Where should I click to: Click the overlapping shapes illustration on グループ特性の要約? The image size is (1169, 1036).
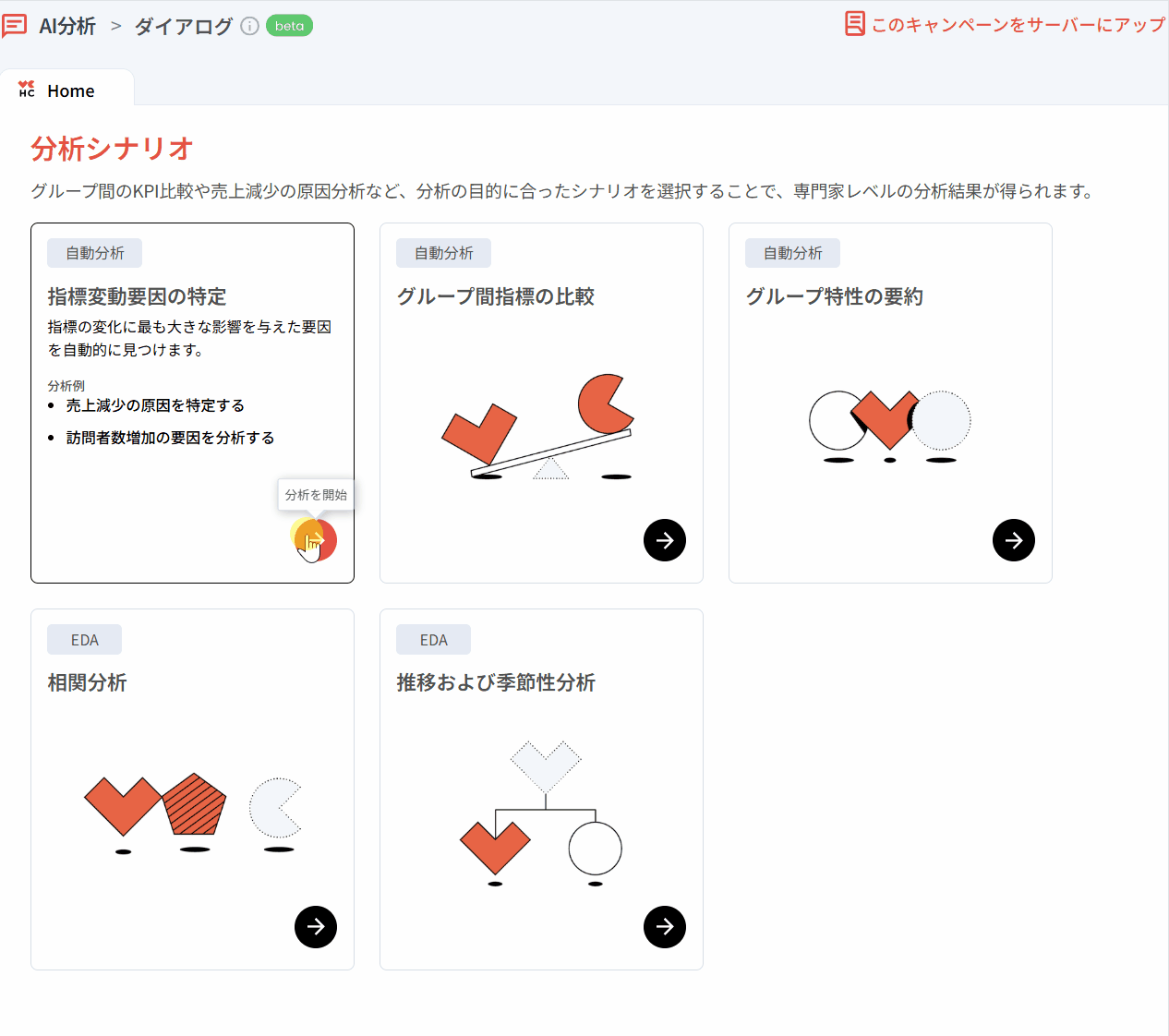[890, 425]
